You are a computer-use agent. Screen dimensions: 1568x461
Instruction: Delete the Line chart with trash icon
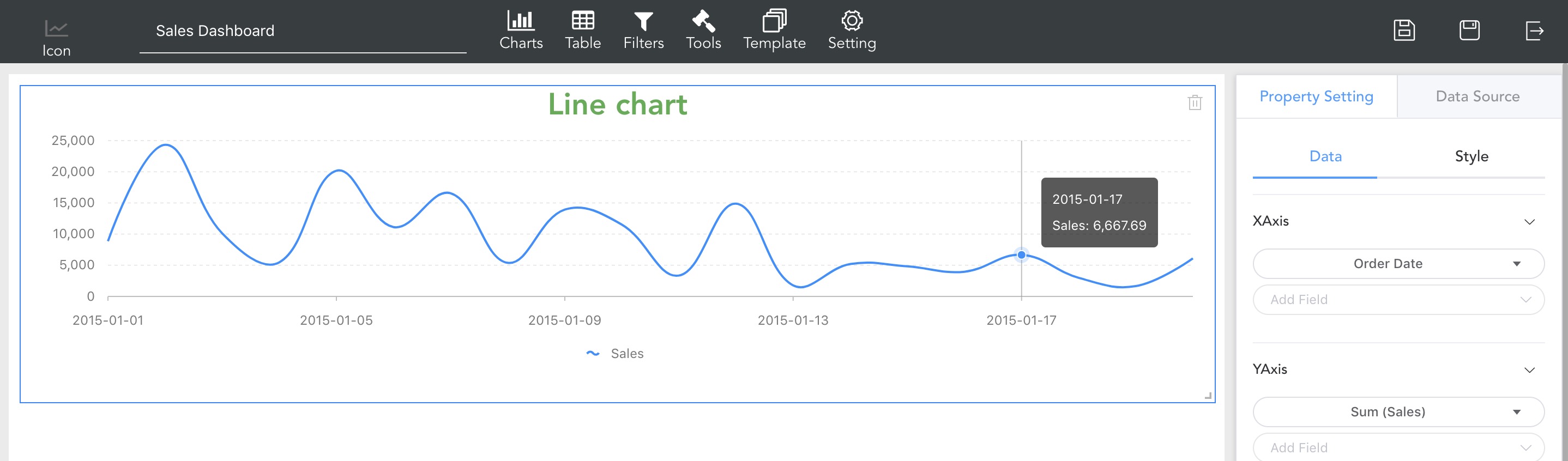(x=1194, y=102)
